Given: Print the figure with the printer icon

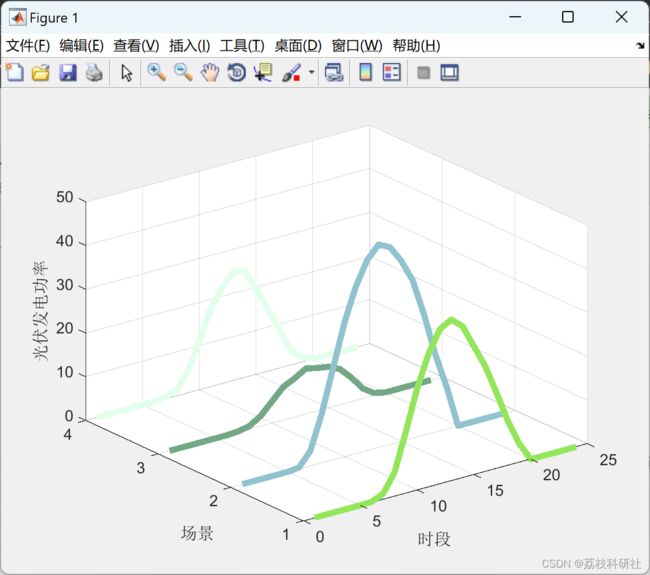Looking at the screenshot, I should click(x=94, y=73).
